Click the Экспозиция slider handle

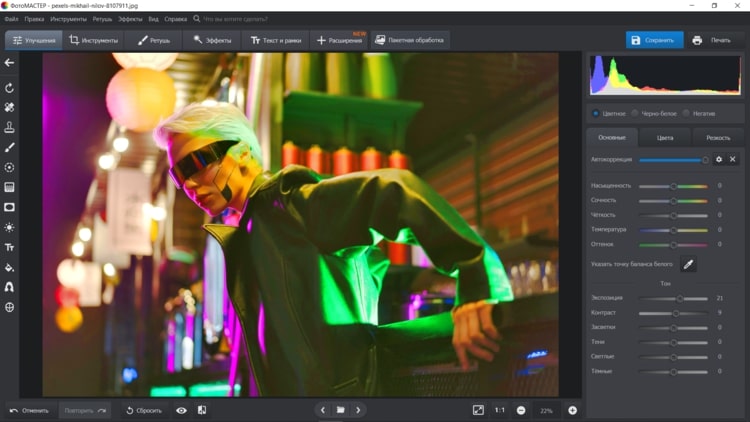(x=680, y=298)
